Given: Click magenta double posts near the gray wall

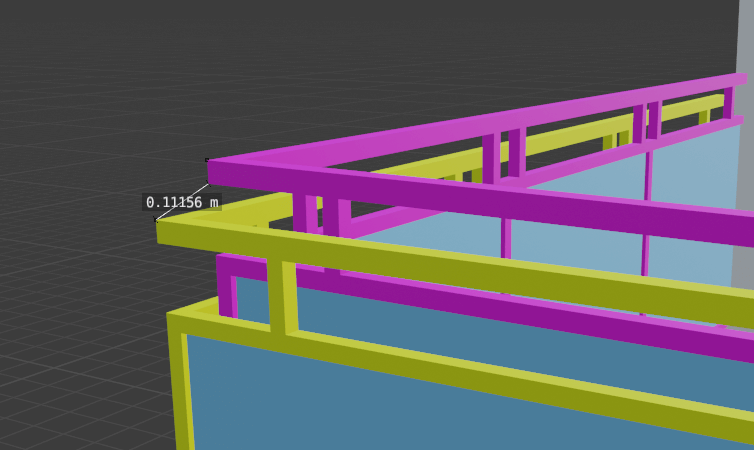Looking at the screenshot, I should click(x=646, y=122).
